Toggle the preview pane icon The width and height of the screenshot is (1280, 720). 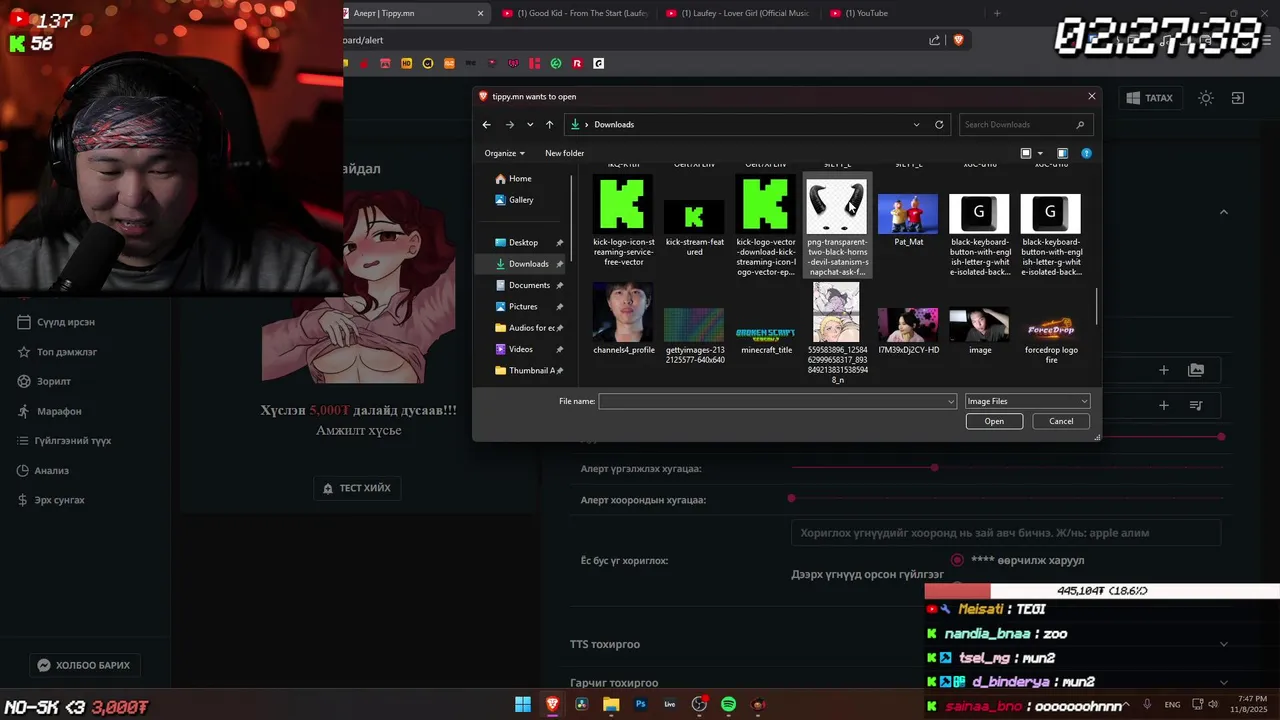click(1062, 153)
